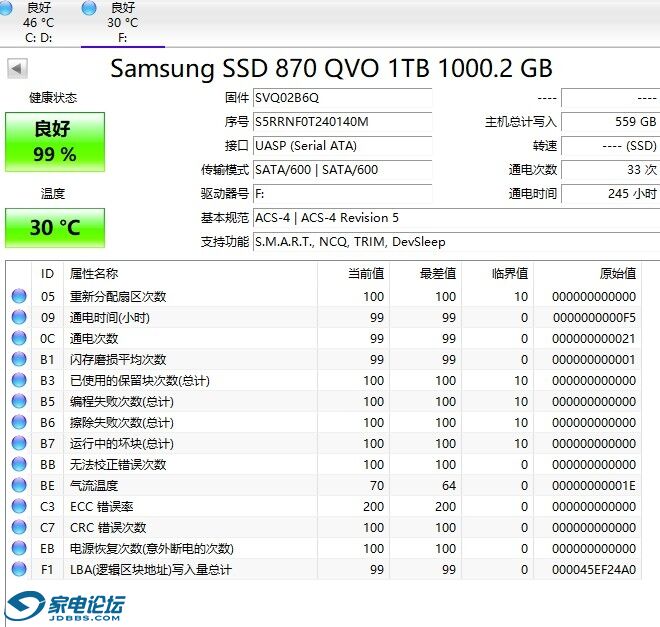
Task: Click the drive letter field F:
Action: pyautogui.click(x=342, y=194)
